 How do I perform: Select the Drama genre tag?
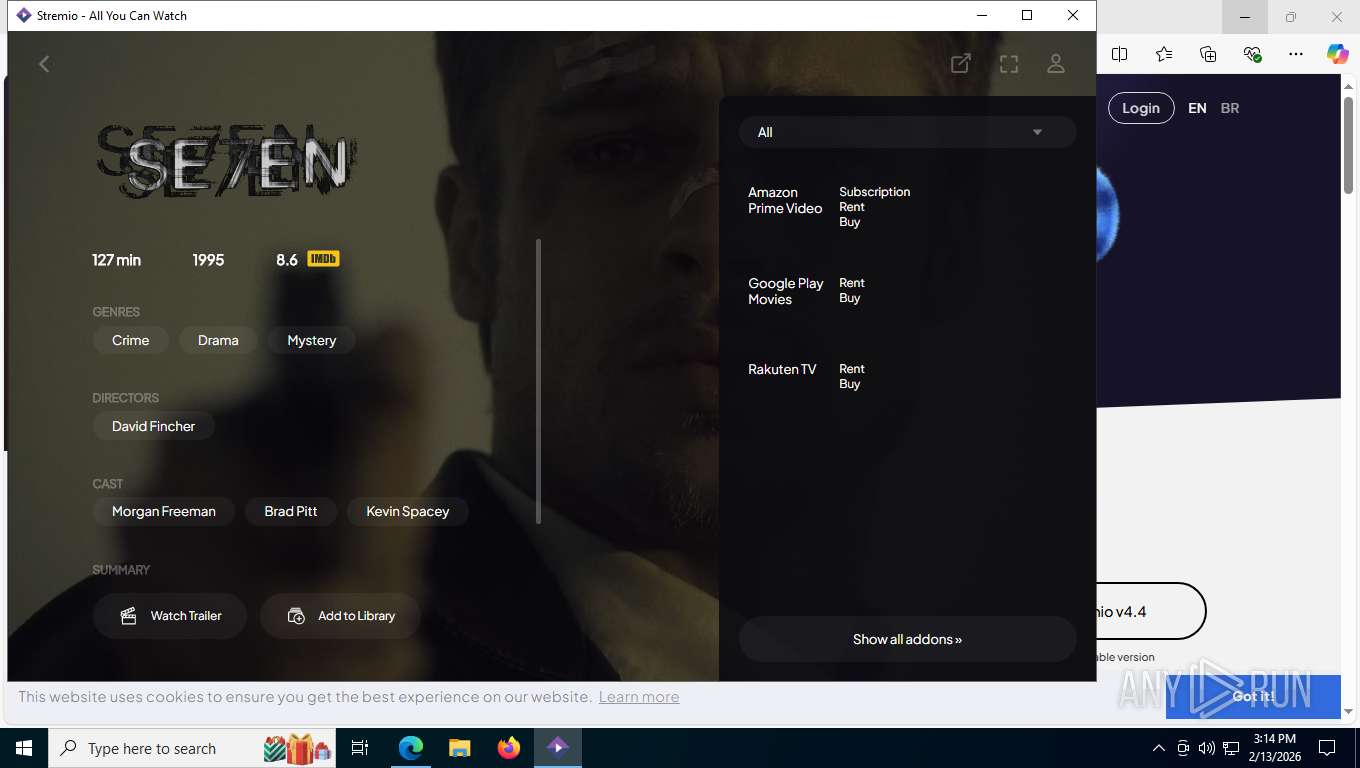click(x=218, y=340)
